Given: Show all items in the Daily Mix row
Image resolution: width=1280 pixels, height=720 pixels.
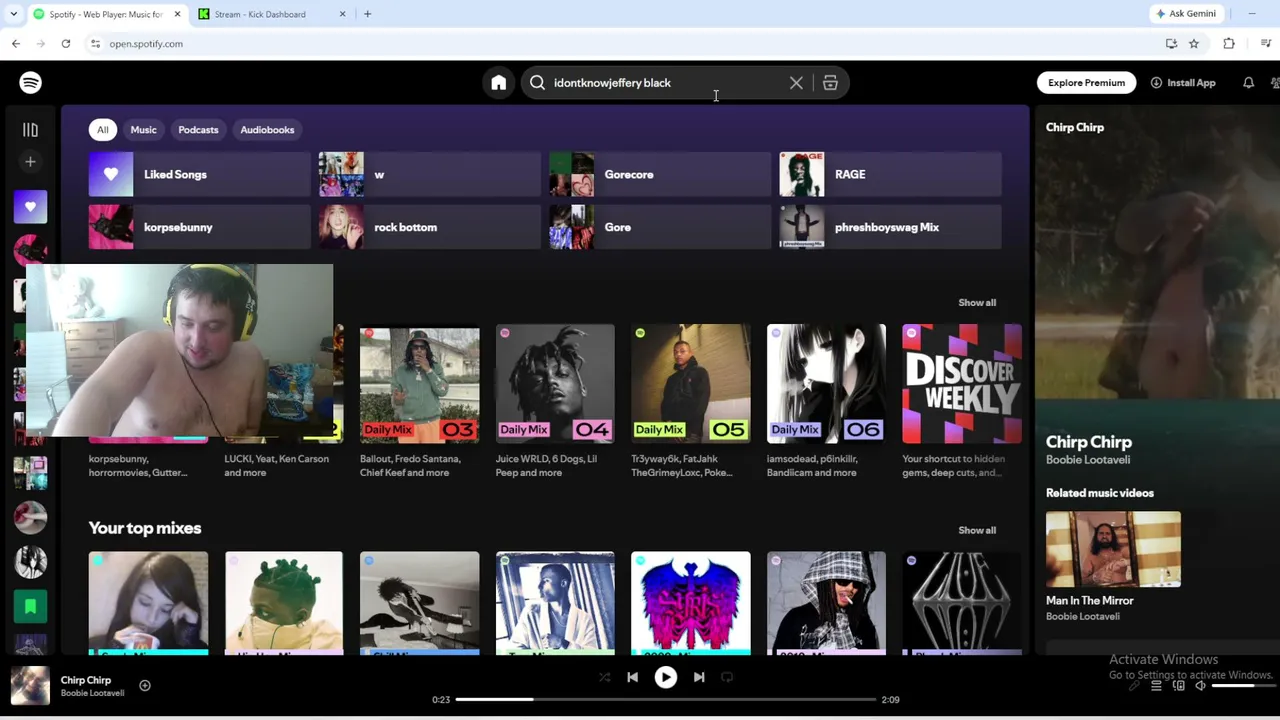Looking at the screenshot, I should coord(977,303).
